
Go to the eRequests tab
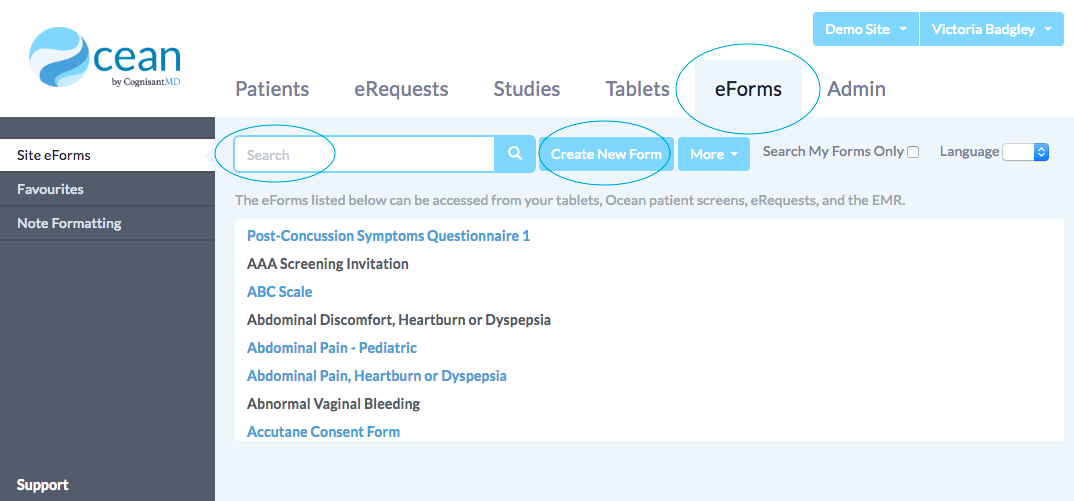pos(401,89)
